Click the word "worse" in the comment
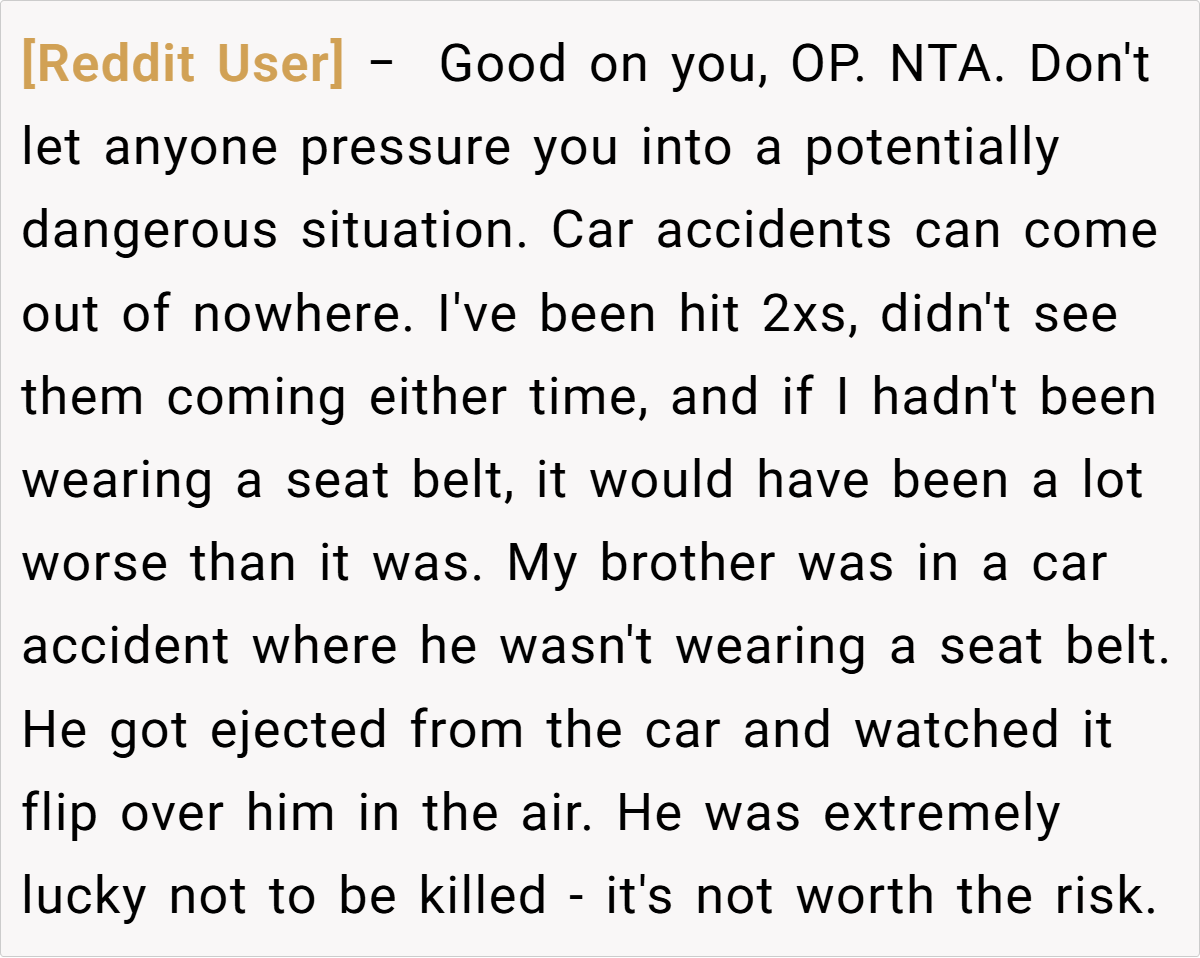Screen dimensions: 1200x958 [x=94, y=564]
